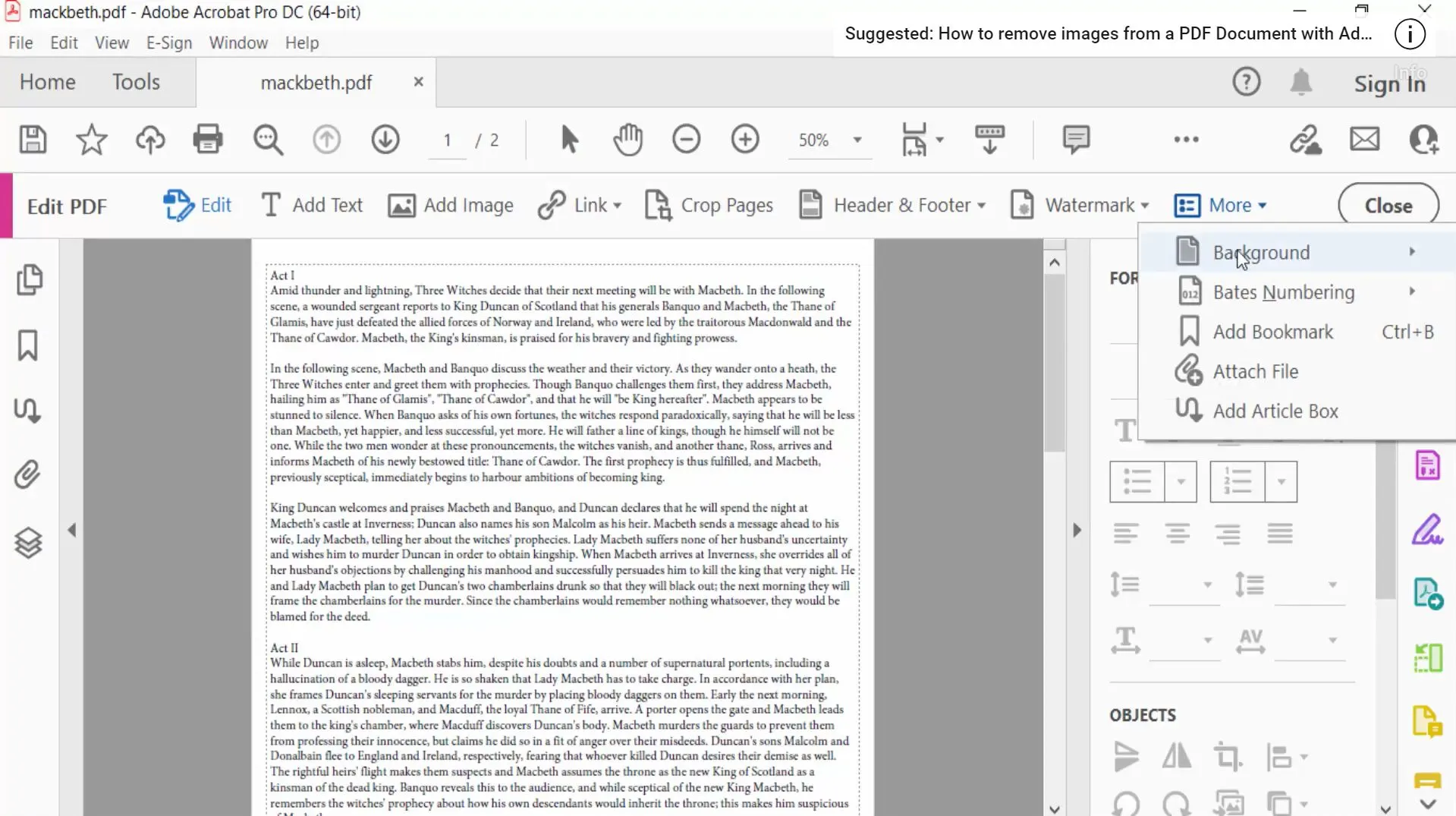
Task: Select the Add Text tool
Action: point(311,204)
